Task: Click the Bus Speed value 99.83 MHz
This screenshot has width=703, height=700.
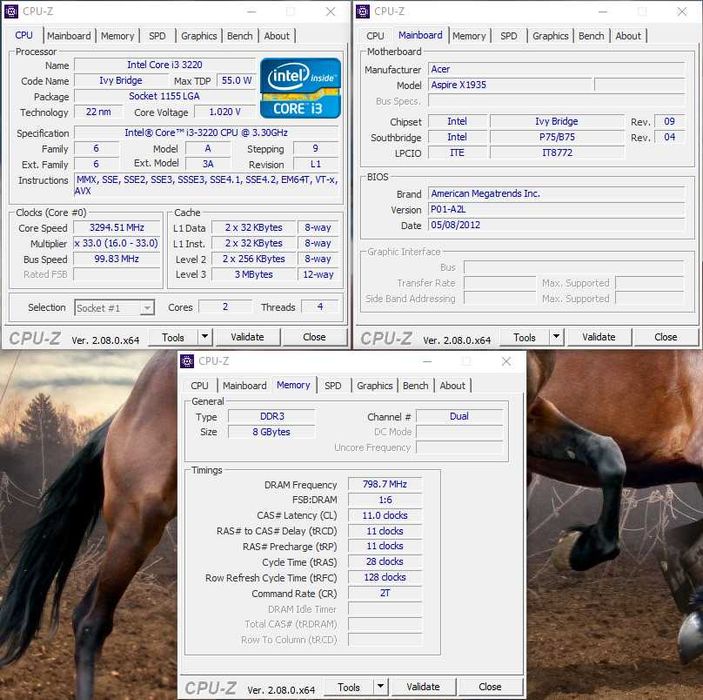Action: [x=117, y=259]
